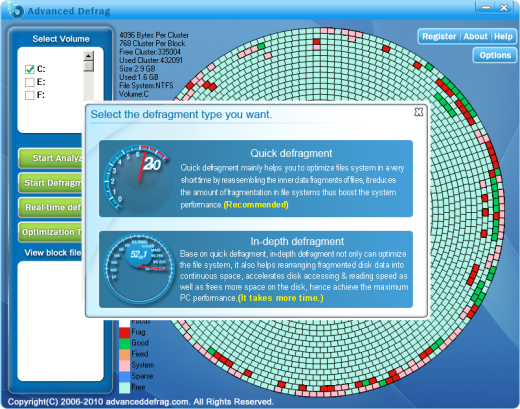
Task: Click the 'View block file' label
Action: 53,253
